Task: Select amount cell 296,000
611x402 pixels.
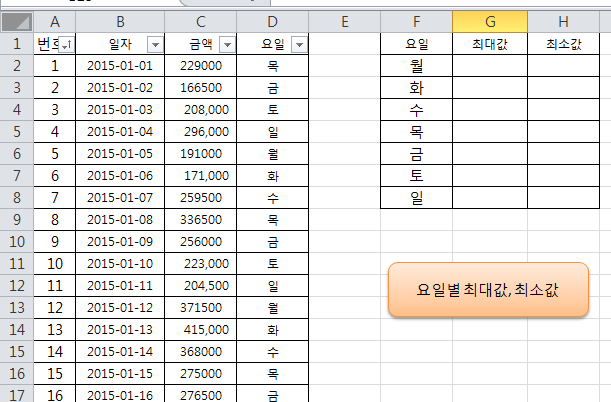Action: pyautogui.click(x=200, y=132)
